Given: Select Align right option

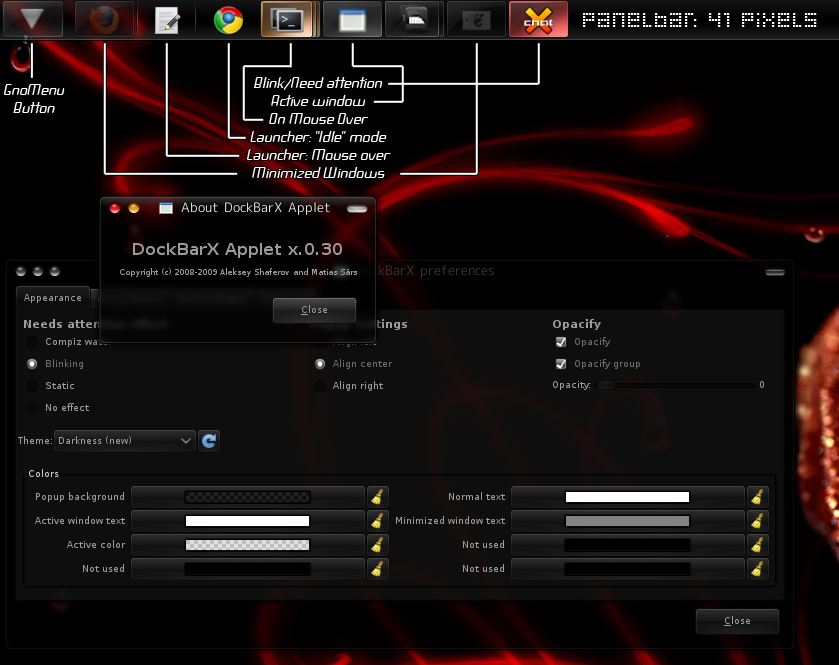Looking at the screenshot, I should point(320,386).
